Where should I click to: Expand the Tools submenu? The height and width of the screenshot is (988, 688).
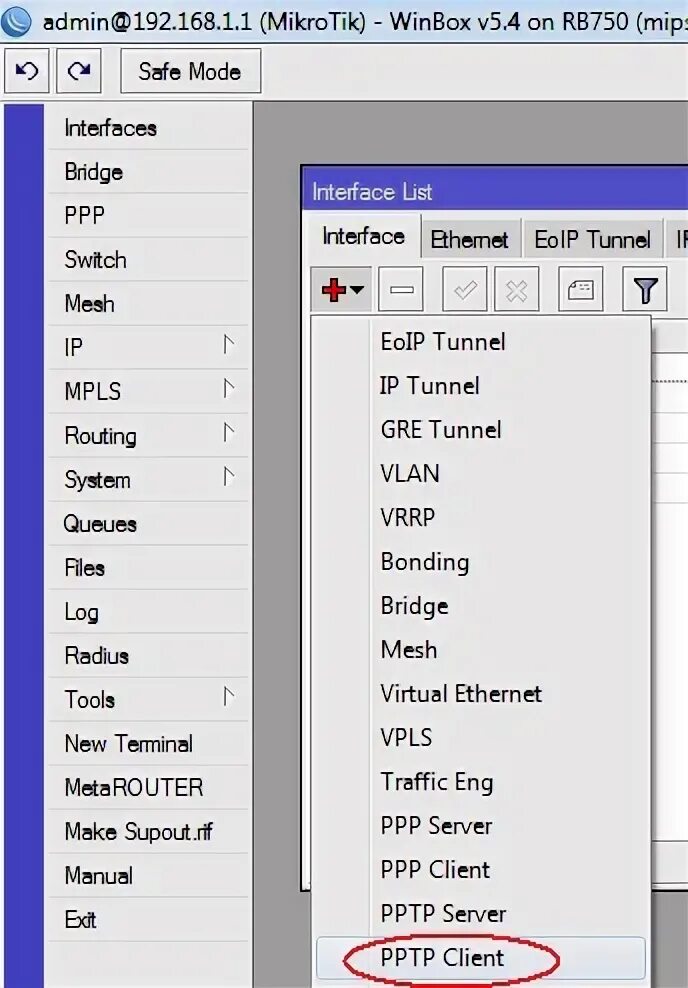[x=148, y=699]
